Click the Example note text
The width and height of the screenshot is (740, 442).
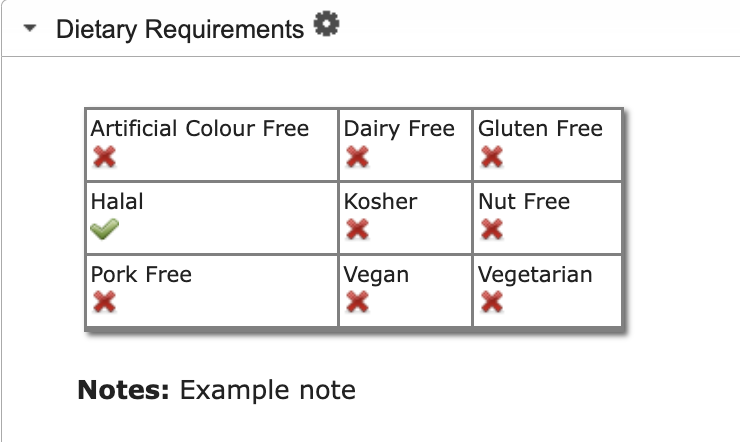pyautogui.click(x=268, y=390)
